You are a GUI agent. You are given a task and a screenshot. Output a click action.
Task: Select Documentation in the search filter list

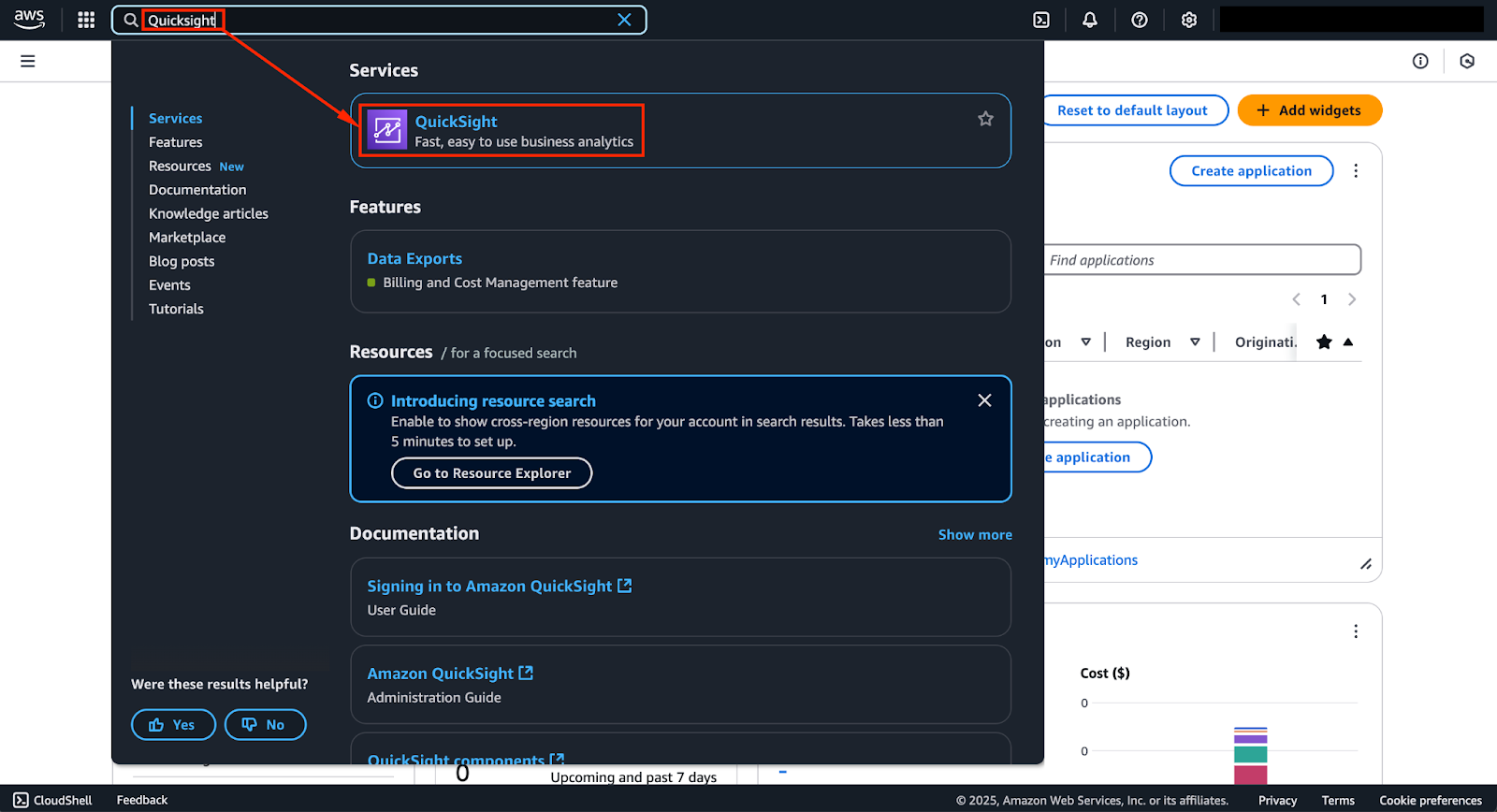(x=197, y=190)
